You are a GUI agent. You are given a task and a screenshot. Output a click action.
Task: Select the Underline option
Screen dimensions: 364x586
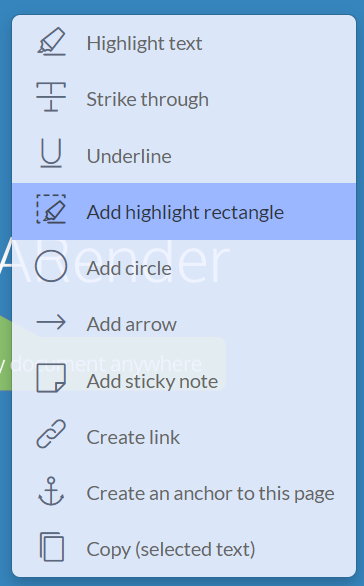pos(184,155)
